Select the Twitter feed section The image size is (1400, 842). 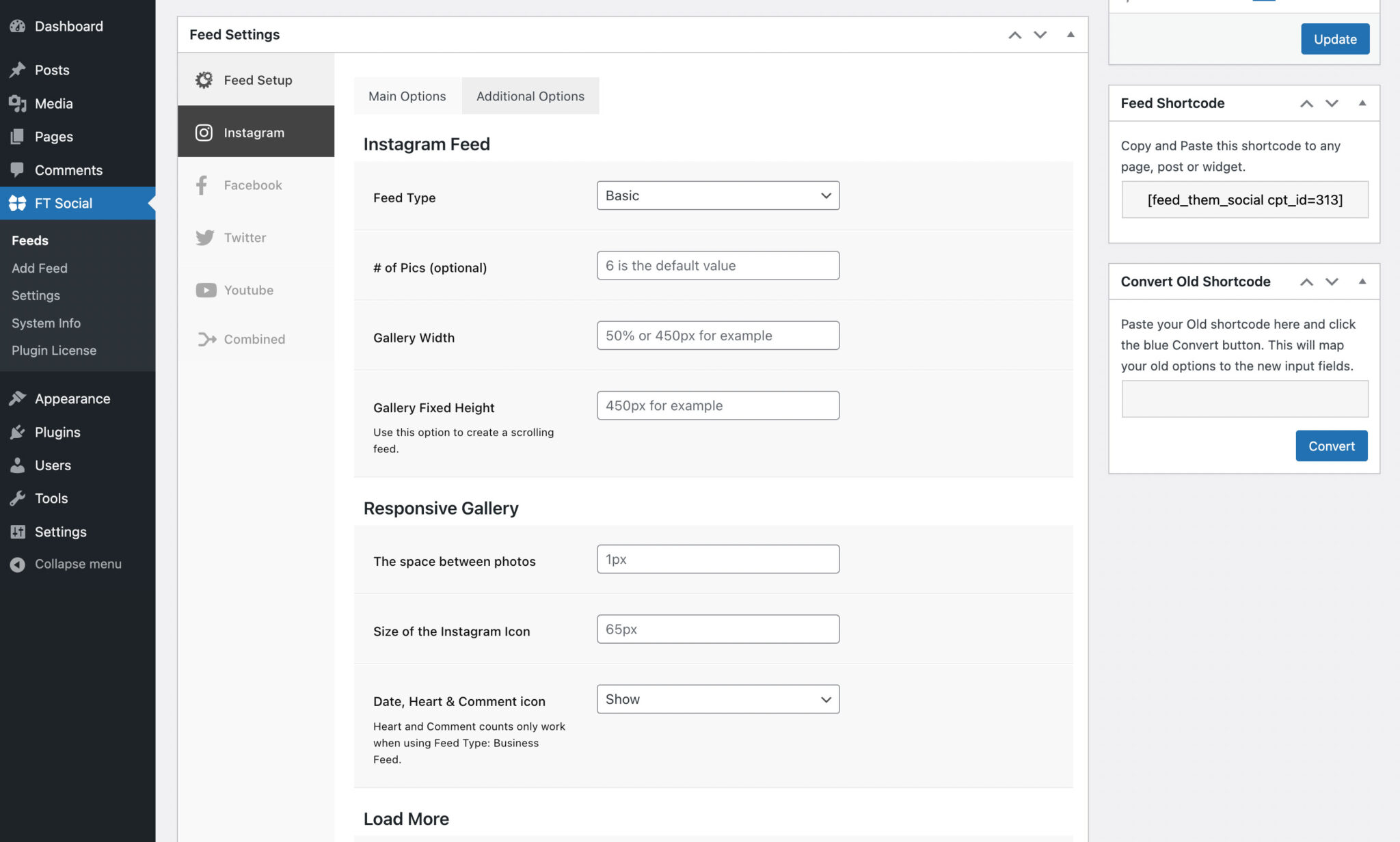tap(256, 238)
